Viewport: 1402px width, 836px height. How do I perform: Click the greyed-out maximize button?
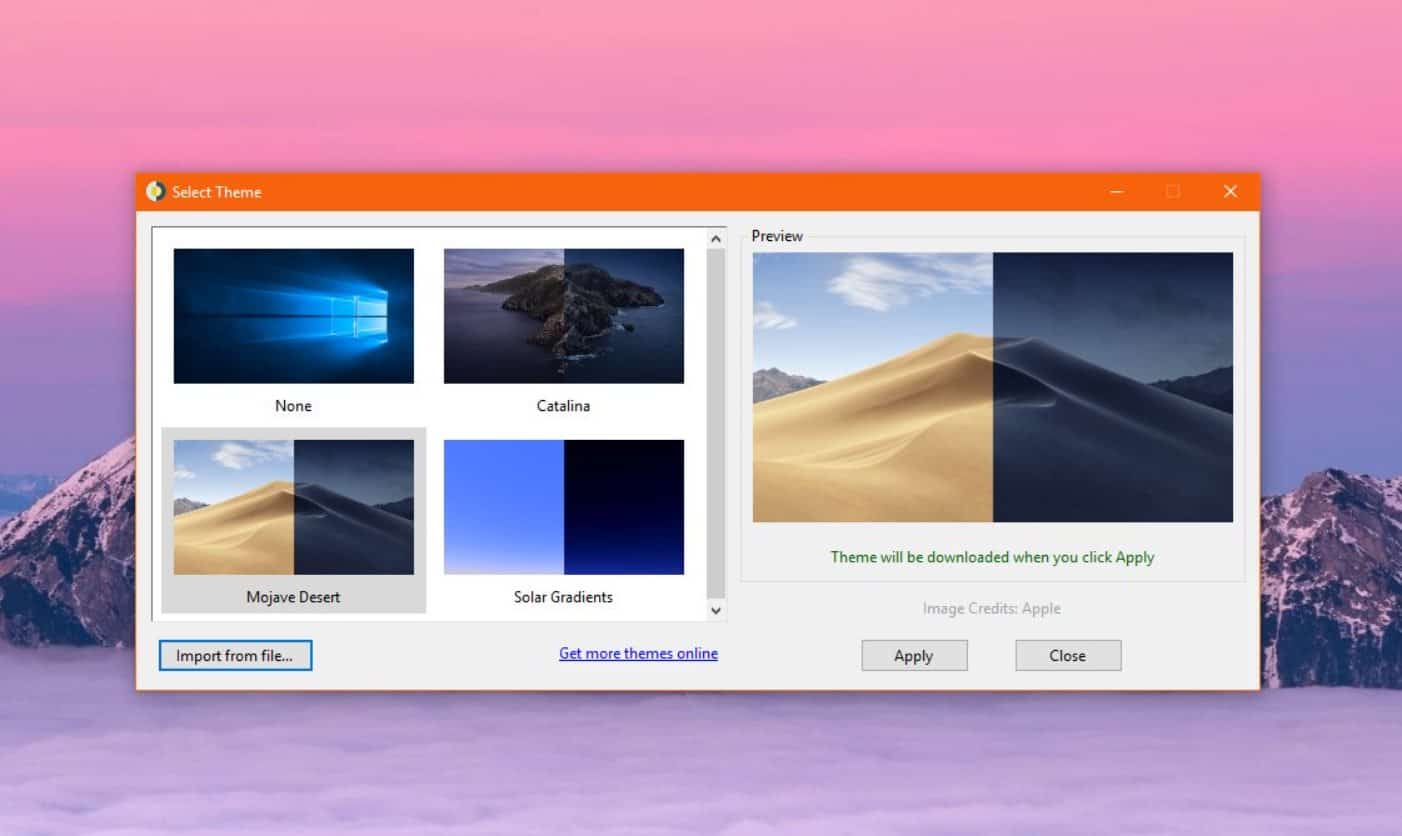[1173, 192]
